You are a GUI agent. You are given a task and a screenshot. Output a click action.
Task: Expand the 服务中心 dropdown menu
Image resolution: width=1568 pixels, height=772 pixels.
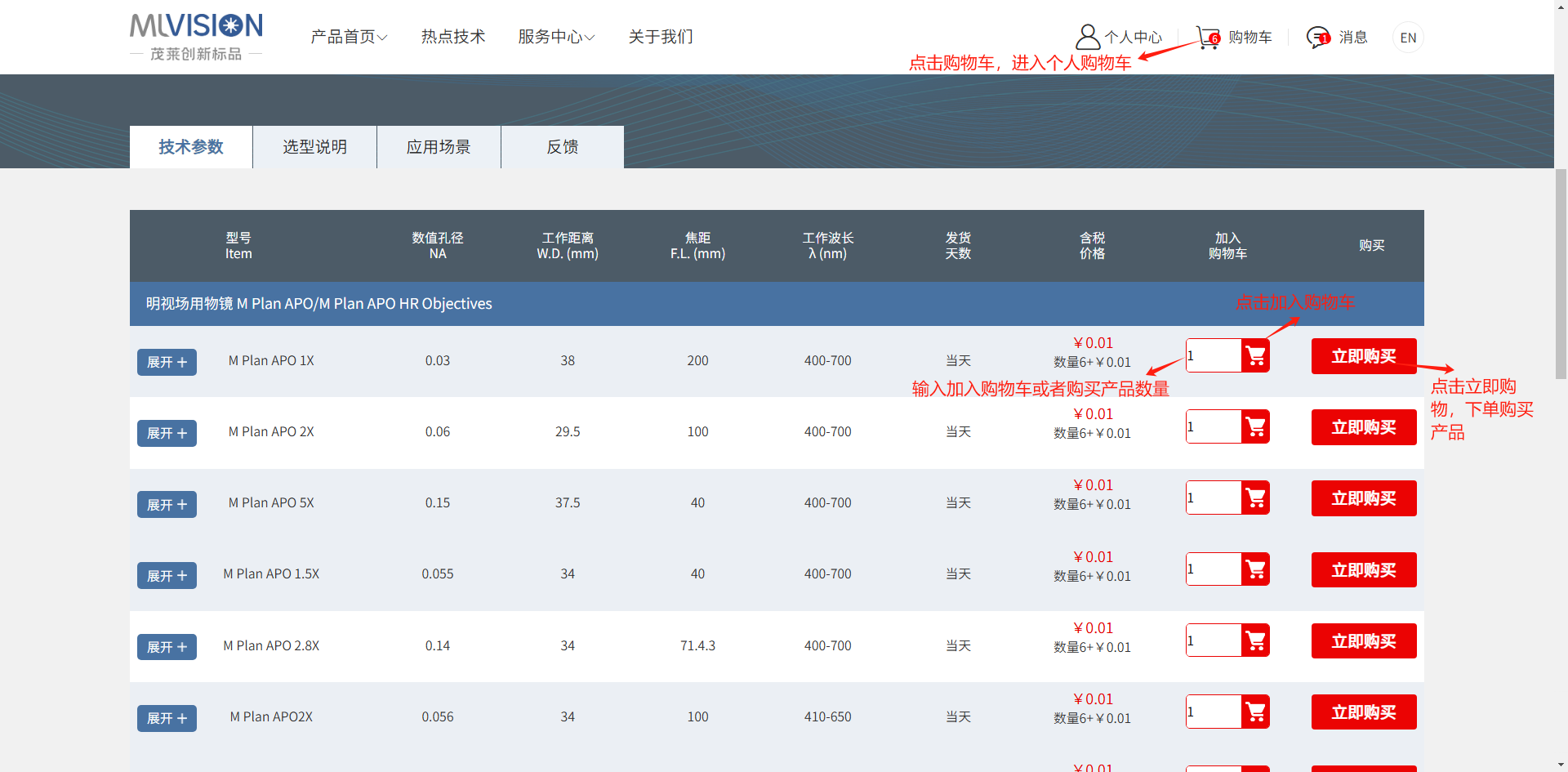[x=556, y=37]
